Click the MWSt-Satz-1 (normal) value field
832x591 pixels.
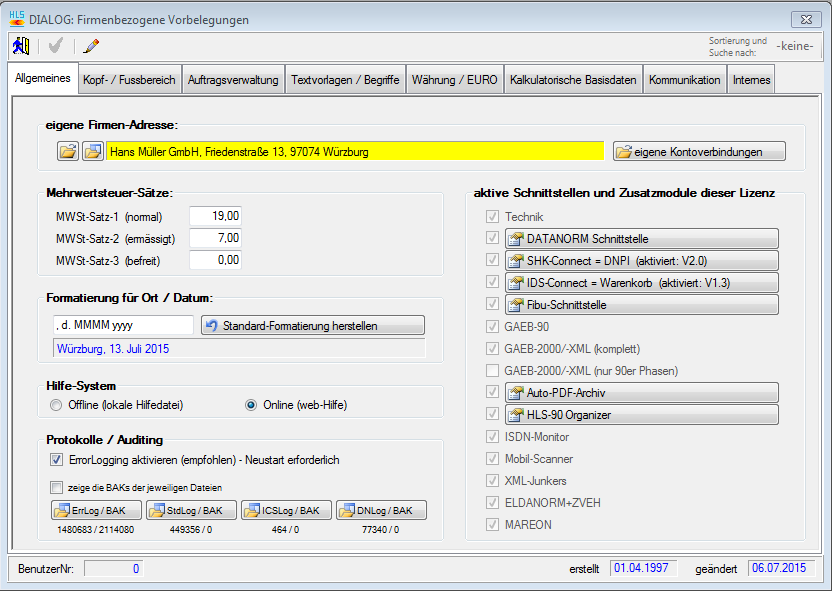pyautogui.click(x=215, y=216)
